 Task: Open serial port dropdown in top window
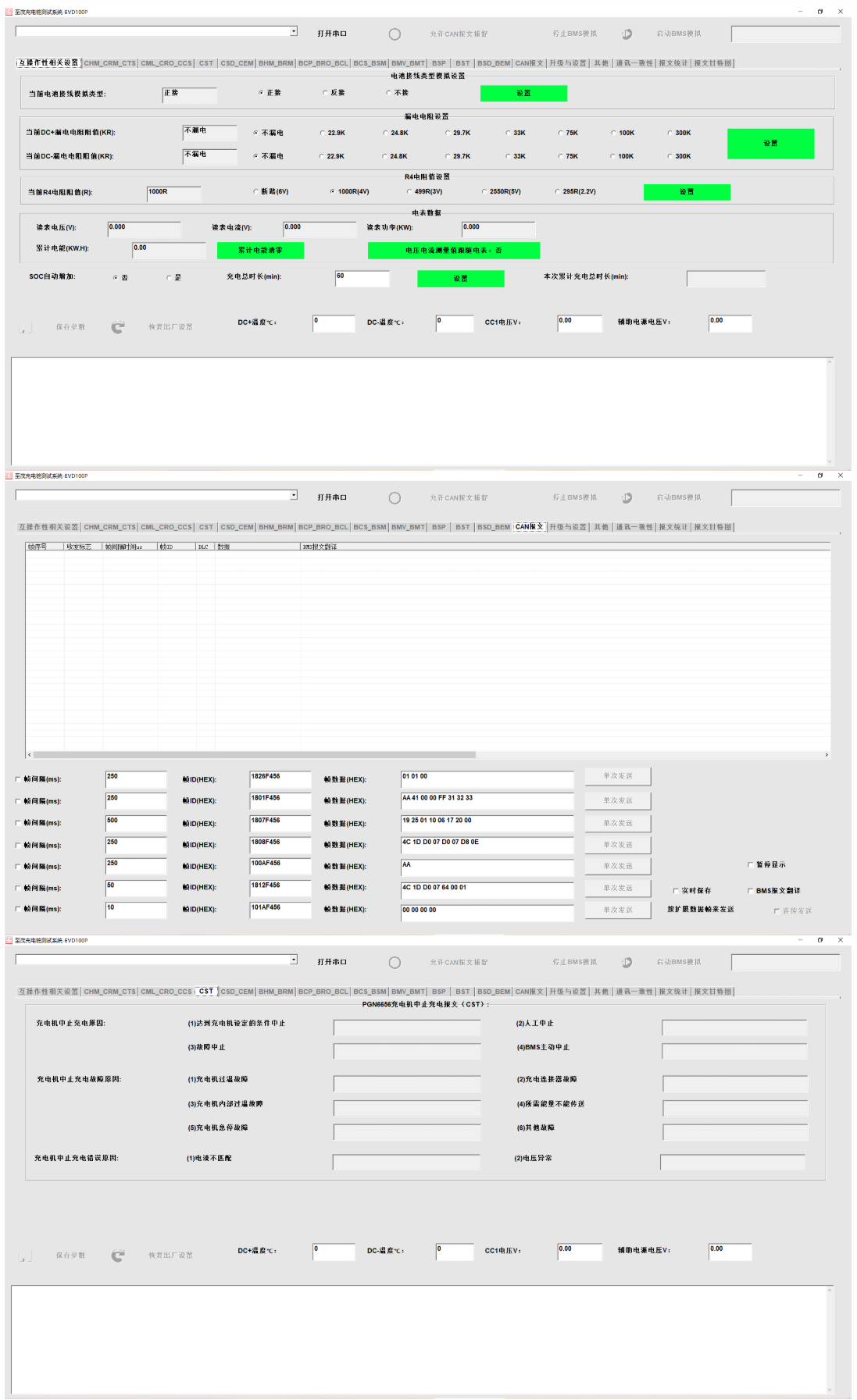[x=294, y=31]
